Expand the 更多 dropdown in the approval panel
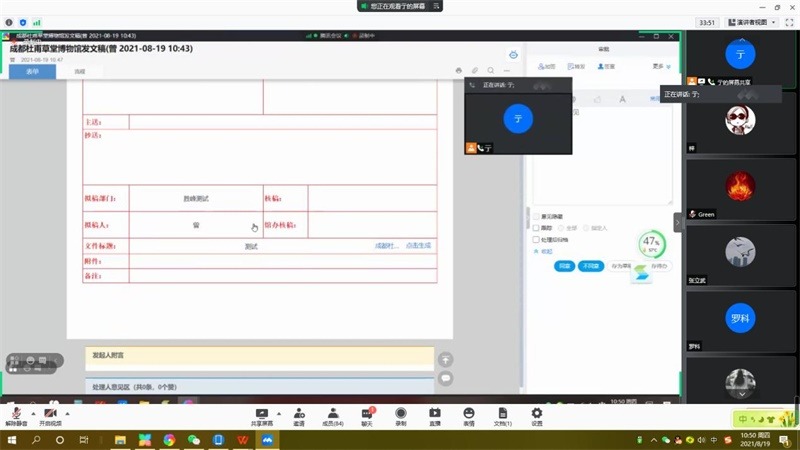 pos(659,66)
